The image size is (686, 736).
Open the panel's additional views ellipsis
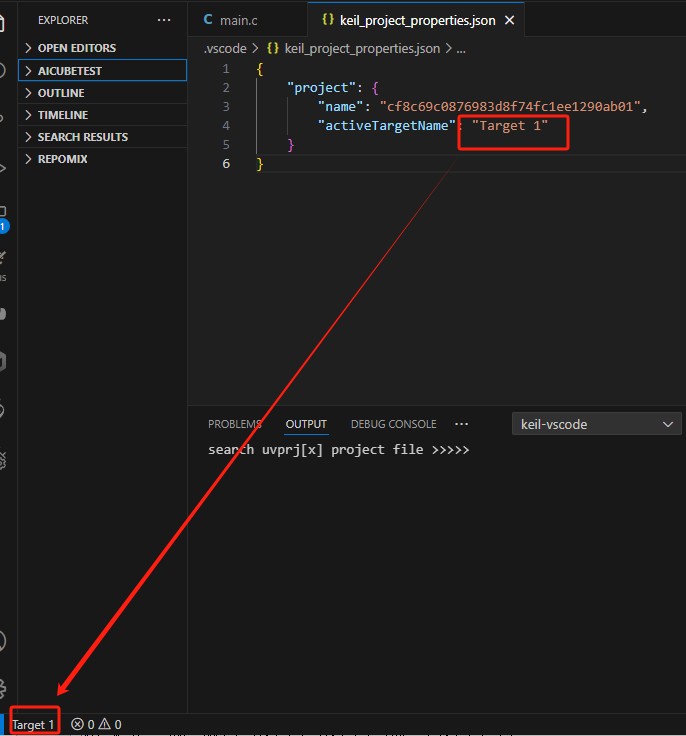click(x=462, y=424)
